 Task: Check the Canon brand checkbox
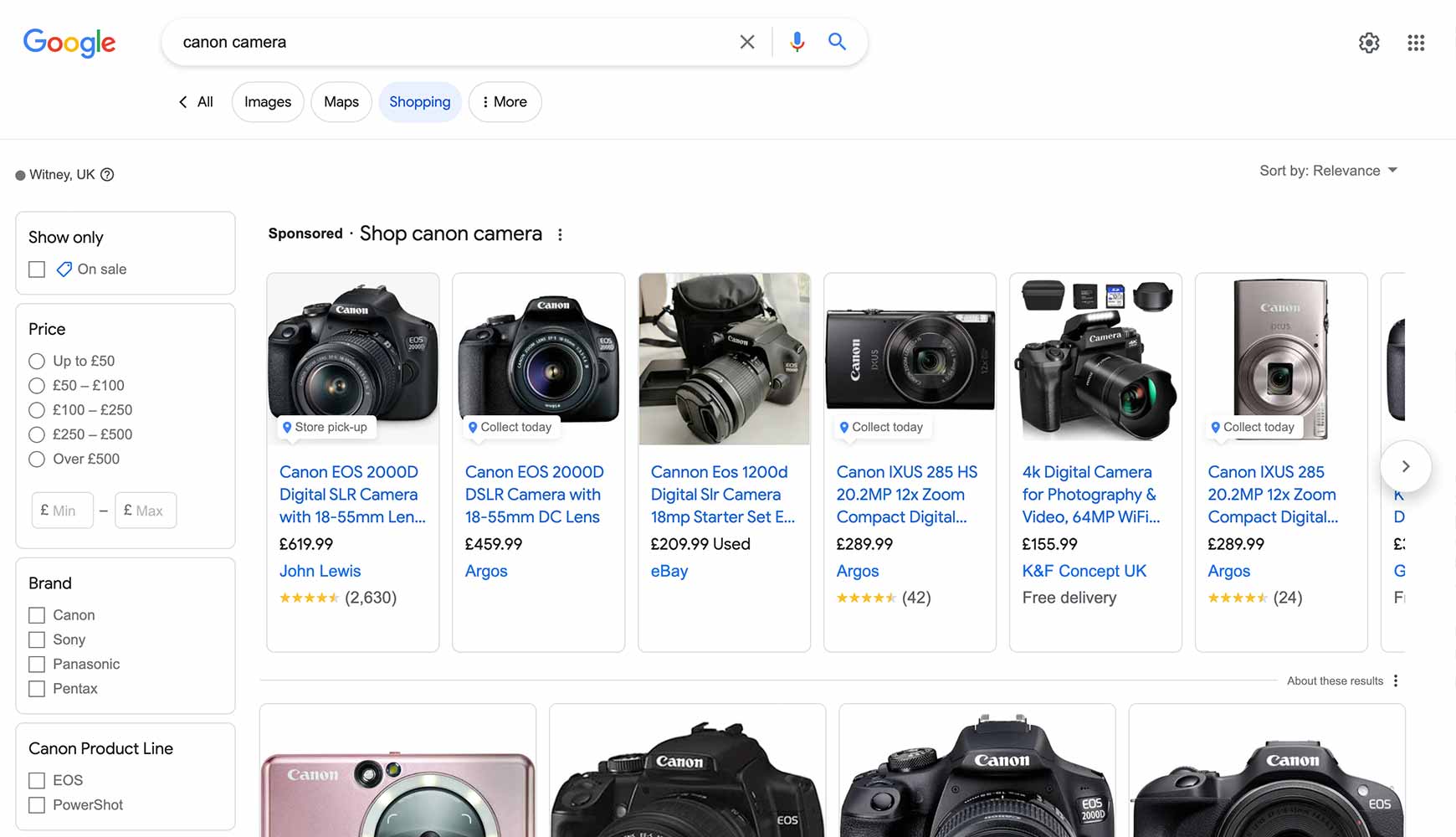click(37, 615)
